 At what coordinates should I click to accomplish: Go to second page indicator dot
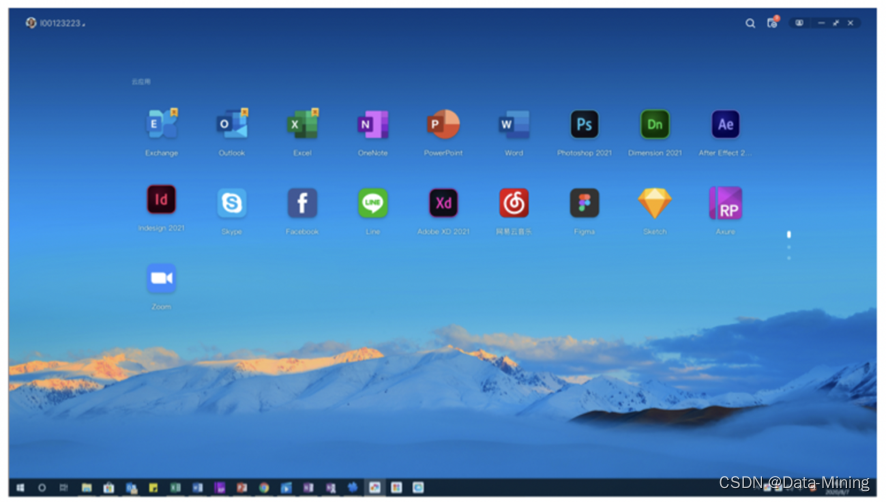coord(789,247)
